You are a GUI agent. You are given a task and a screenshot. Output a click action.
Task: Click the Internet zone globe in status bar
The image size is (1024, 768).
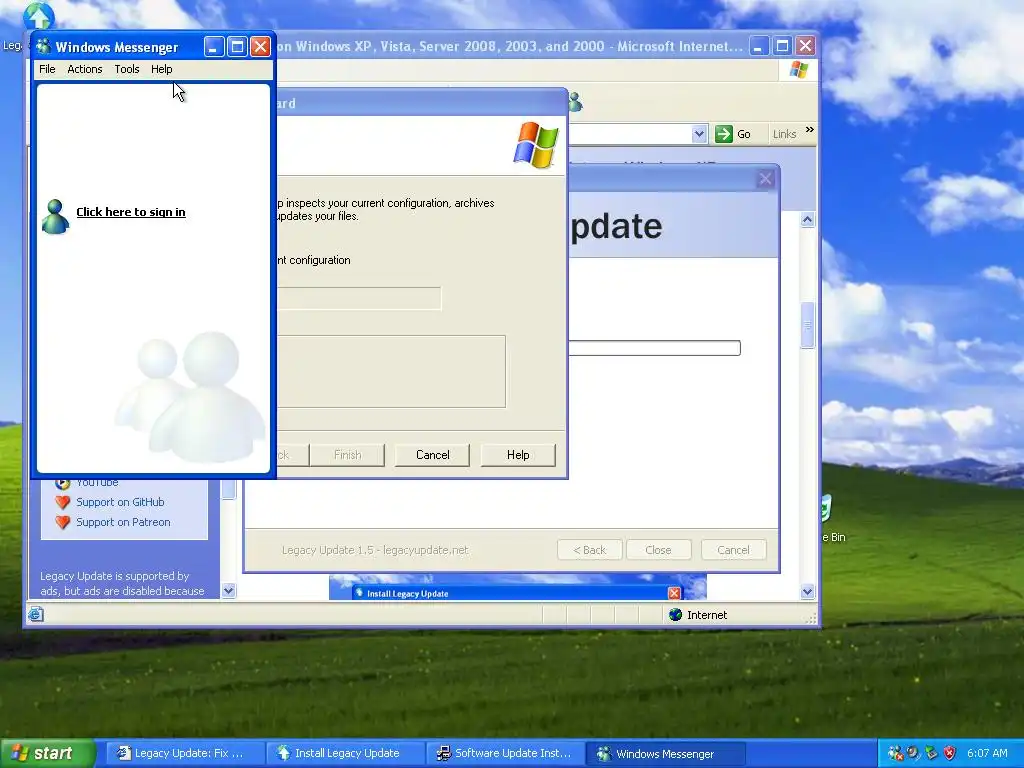point(675,615)
